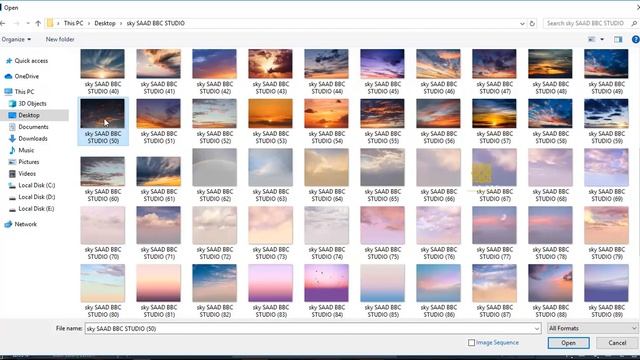
Task: Select thumbnail sky SAAD BBC STUDIO (75)
Action: point(382,225)
